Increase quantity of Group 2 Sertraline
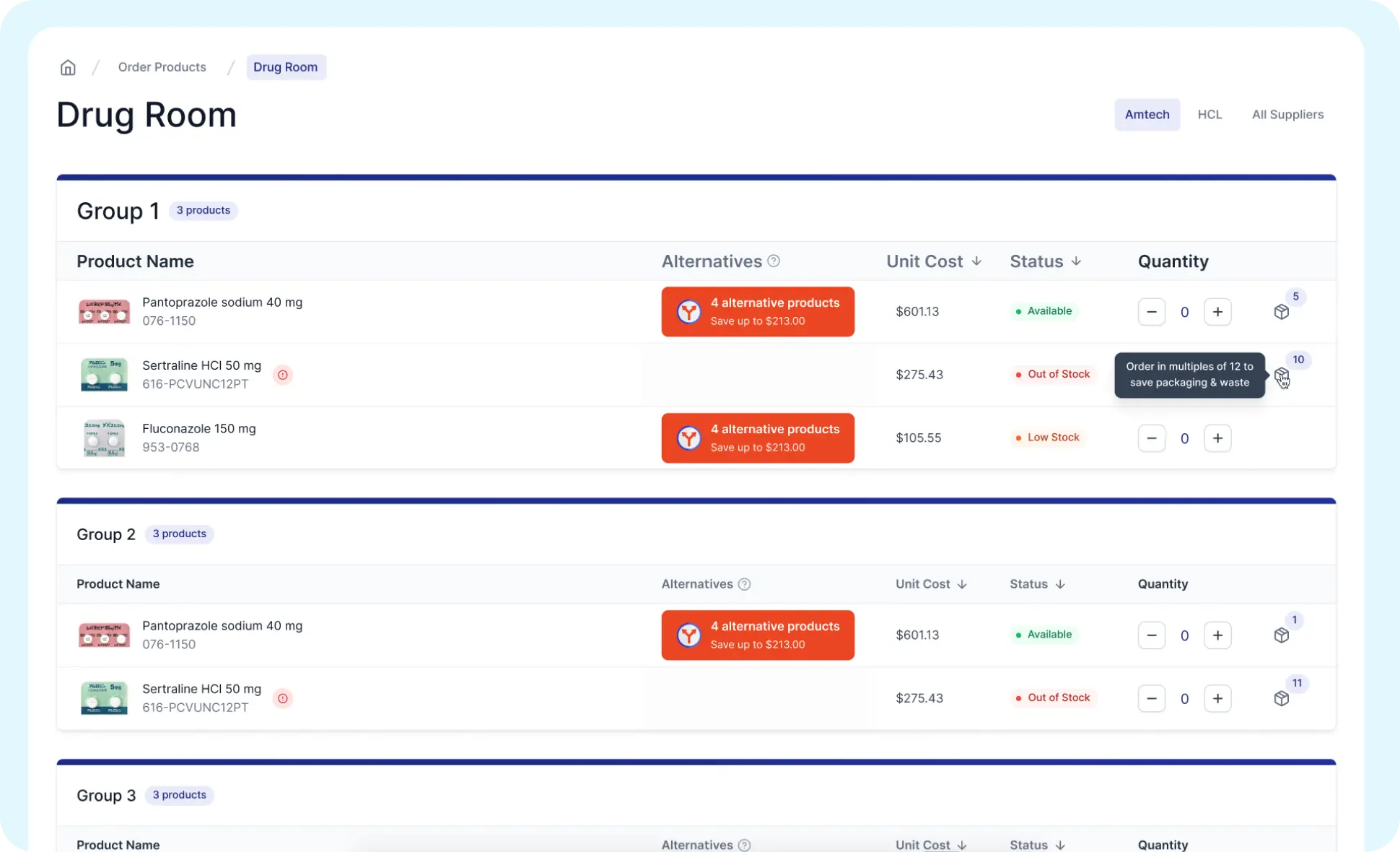This screenshot has width=1400, height=852. coord(1217,698)
